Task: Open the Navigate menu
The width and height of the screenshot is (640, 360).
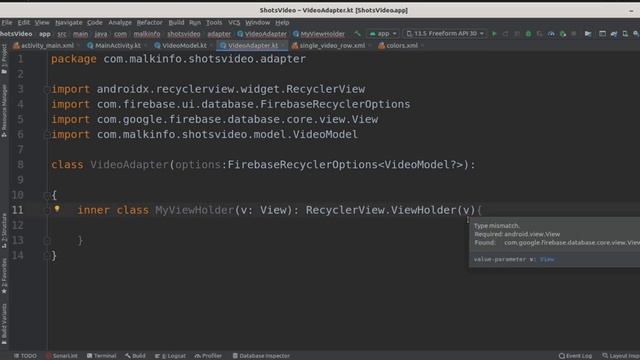Action: [69, 22]
